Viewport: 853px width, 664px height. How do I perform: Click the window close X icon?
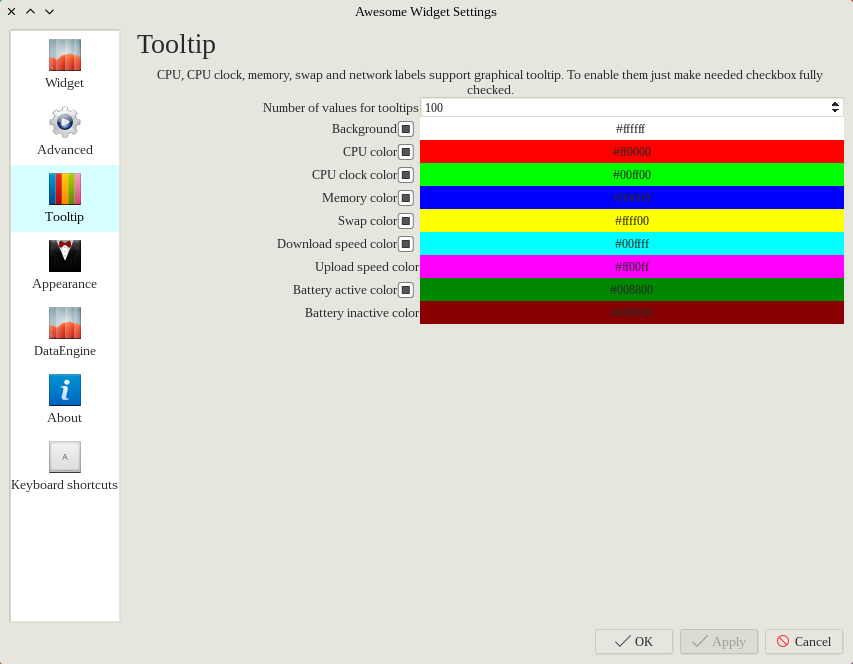pyautogui.click(x=12, y=12)
